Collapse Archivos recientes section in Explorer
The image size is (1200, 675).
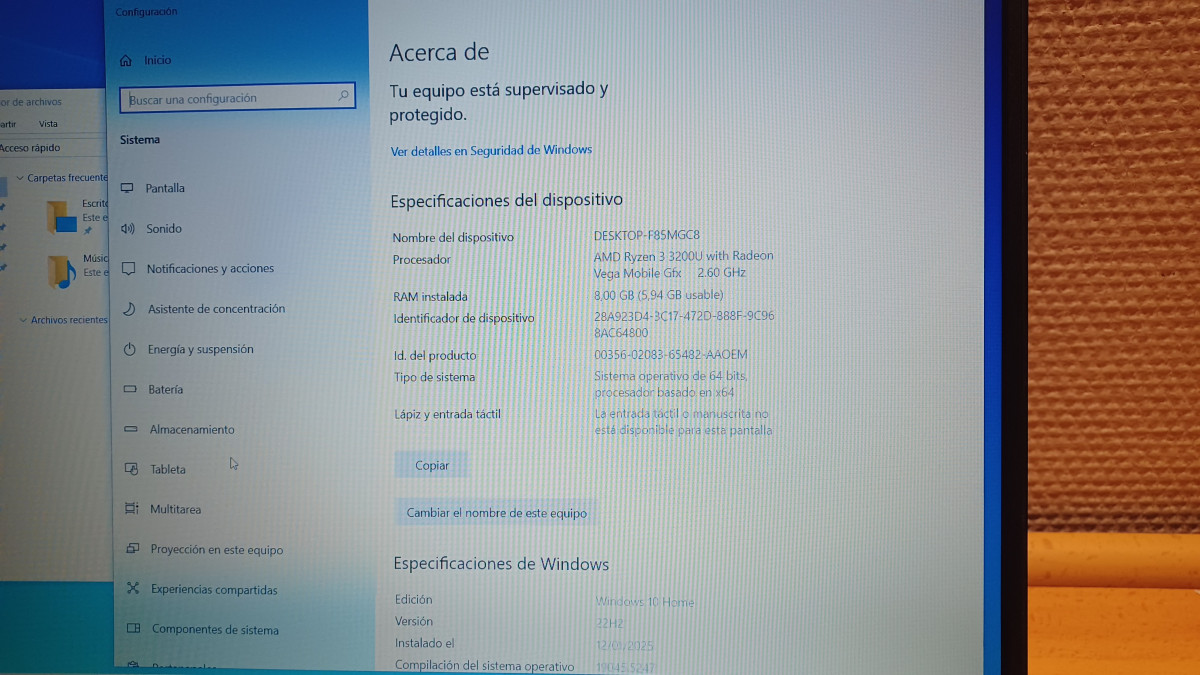click(x=22, y=320)
